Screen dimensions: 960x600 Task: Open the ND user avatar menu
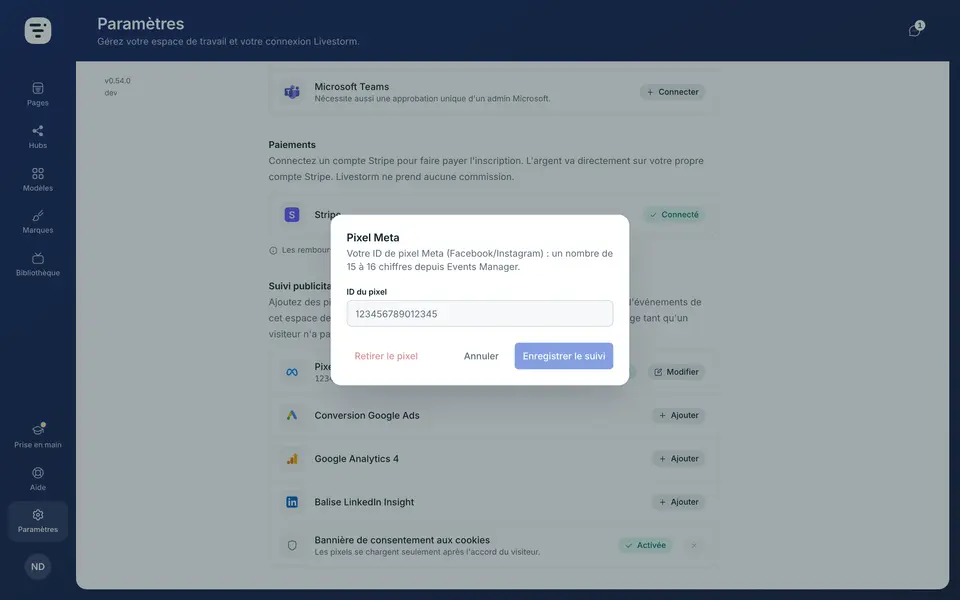37,566
